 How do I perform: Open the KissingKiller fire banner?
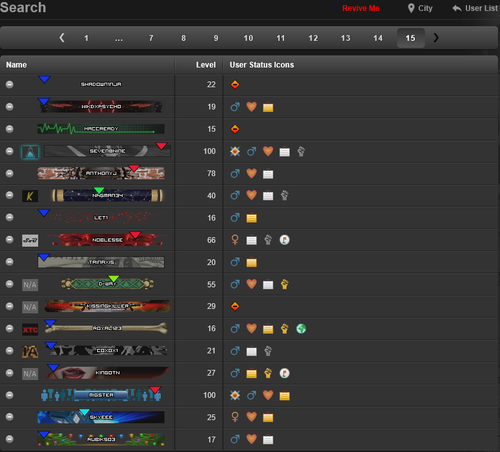[107, 306]
